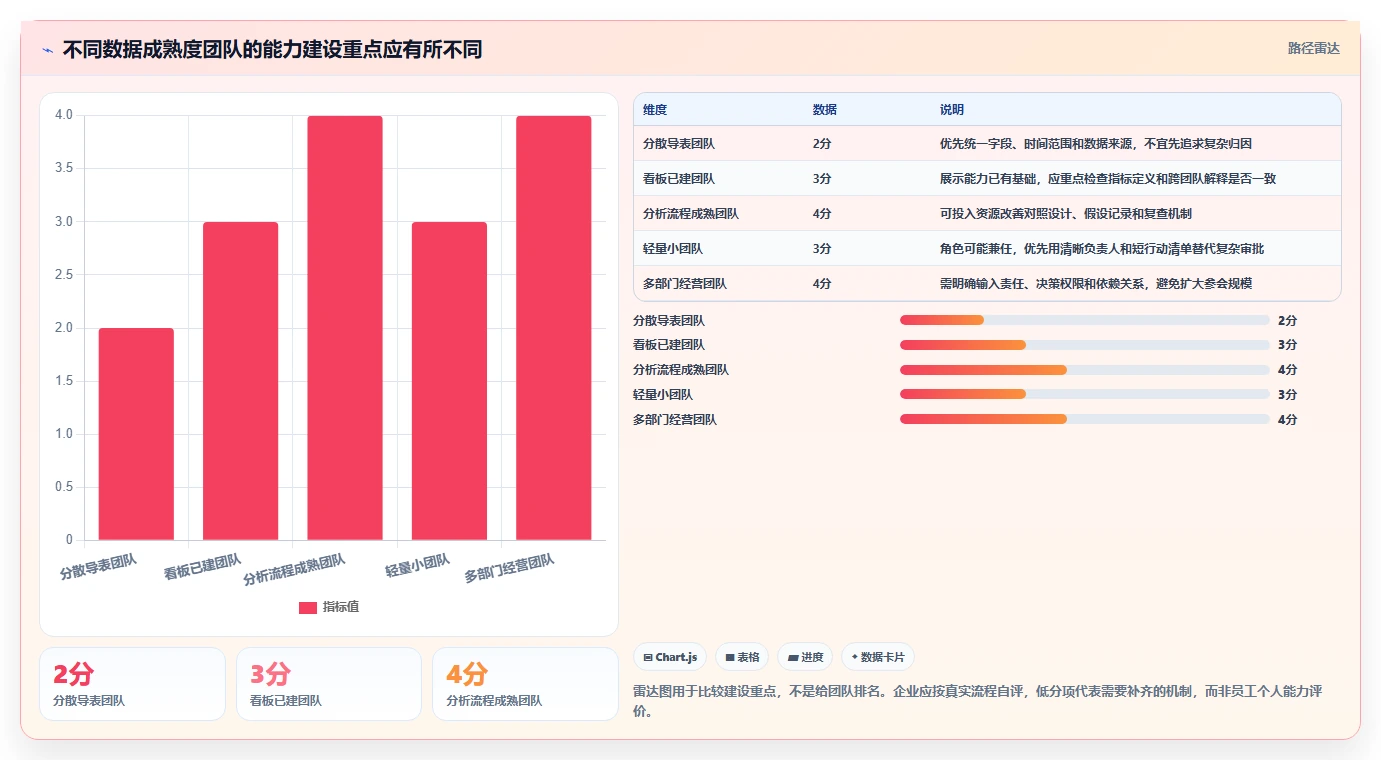Click the Chart.js tag chip
This screenshot has width=1381, height=760.
[x=670, y=657]
